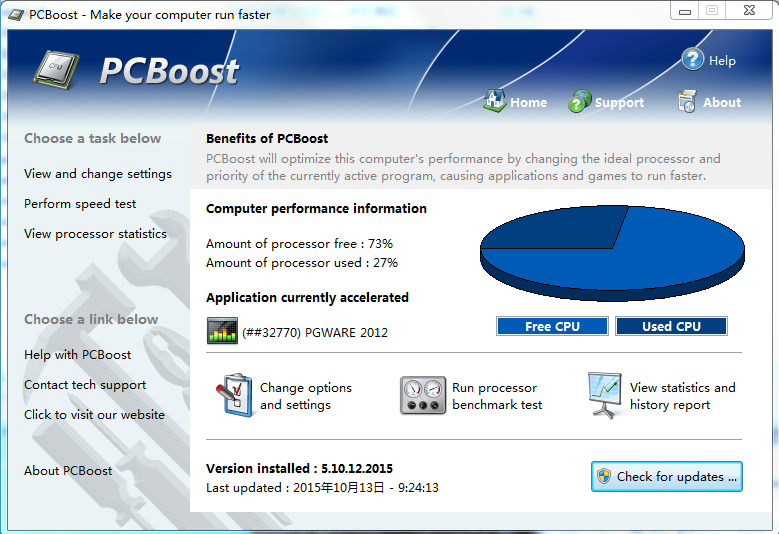Viewport: 779px width, 534px height.
Task: Click "Computer performance information" heading
Action: click(x=316, y=209)
